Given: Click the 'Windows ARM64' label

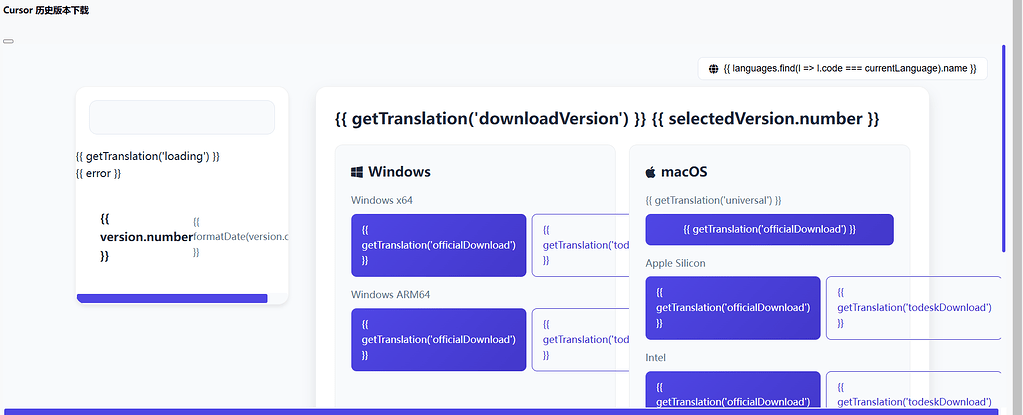Looking at the screenshot, I should [x=390, y=295].
